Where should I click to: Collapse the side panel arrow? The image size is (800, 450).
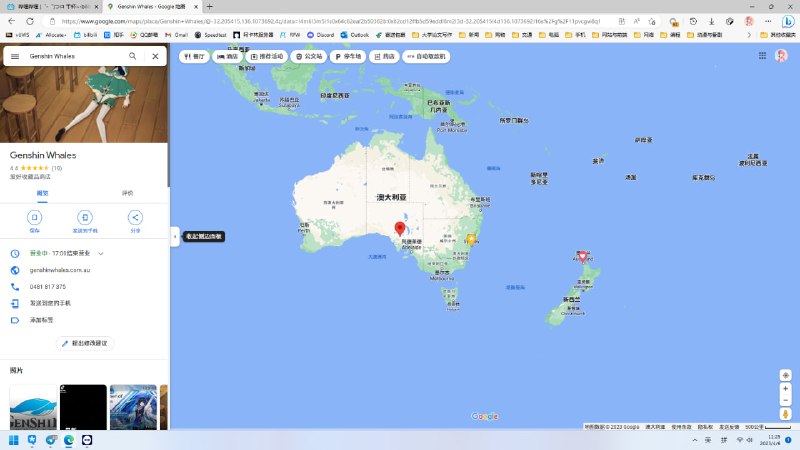(x=175, y=237)
